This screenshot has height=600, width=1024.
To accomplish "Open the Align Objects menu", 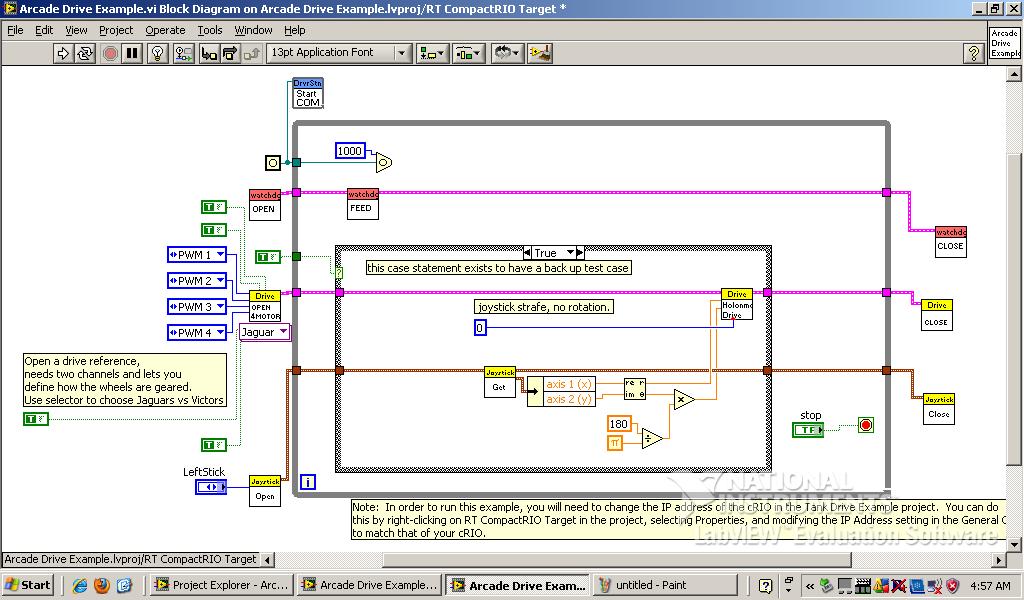I will pos(432,53).
